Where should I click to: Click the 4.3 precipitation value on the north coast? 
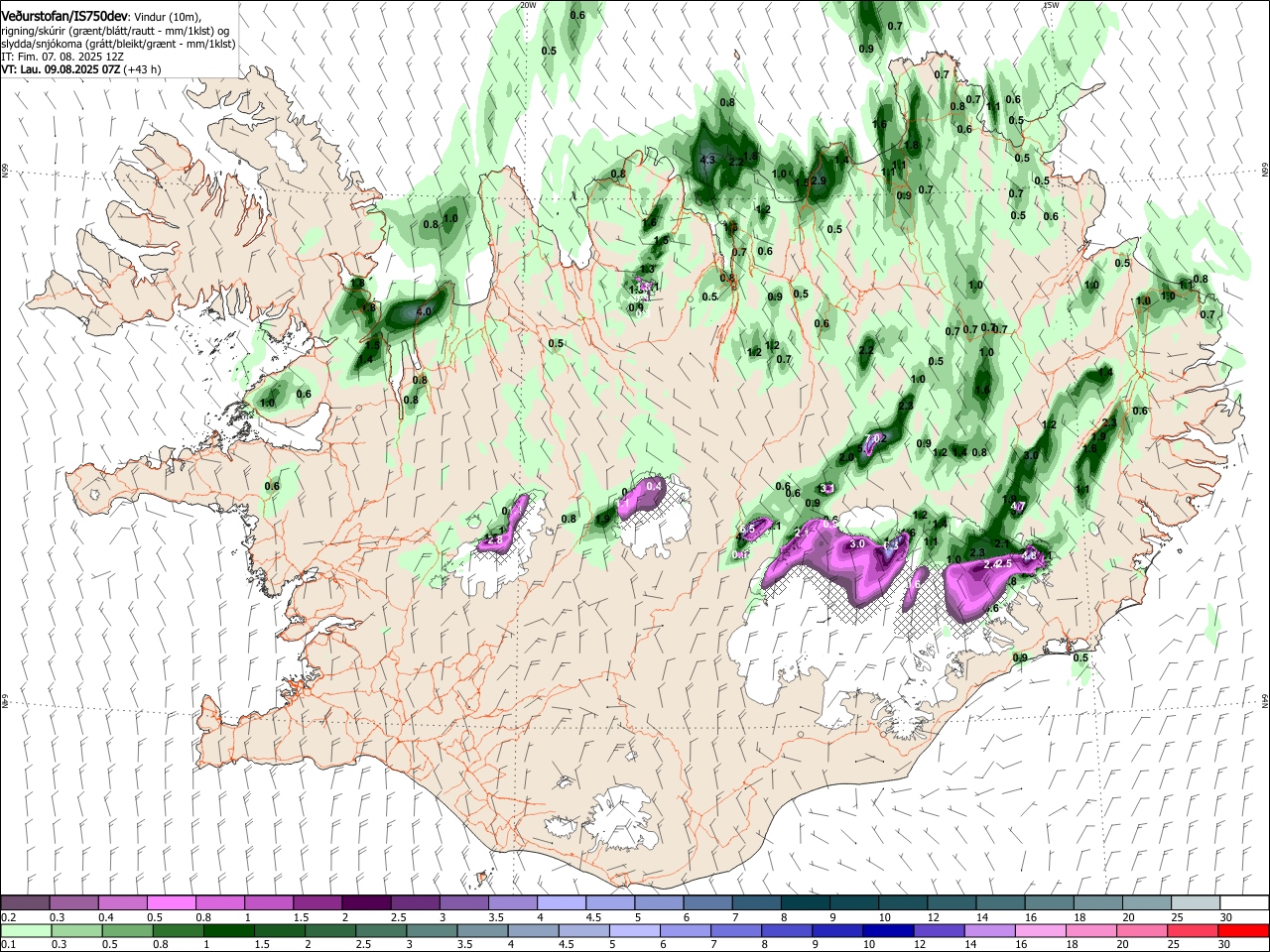click(707, 160)
